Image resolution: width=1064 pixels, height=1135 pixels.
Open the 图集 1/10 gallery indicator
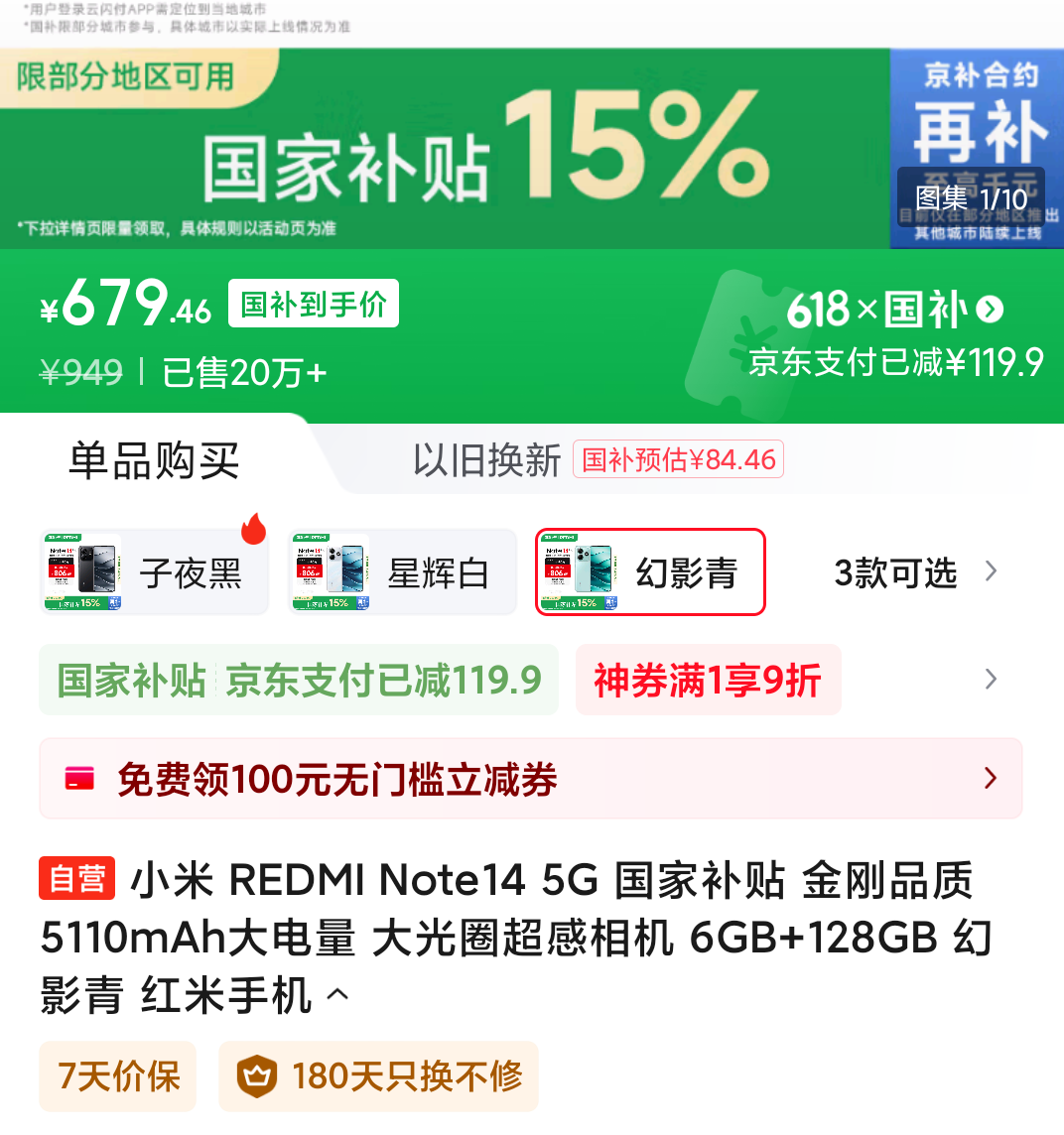tap(972, 197)
